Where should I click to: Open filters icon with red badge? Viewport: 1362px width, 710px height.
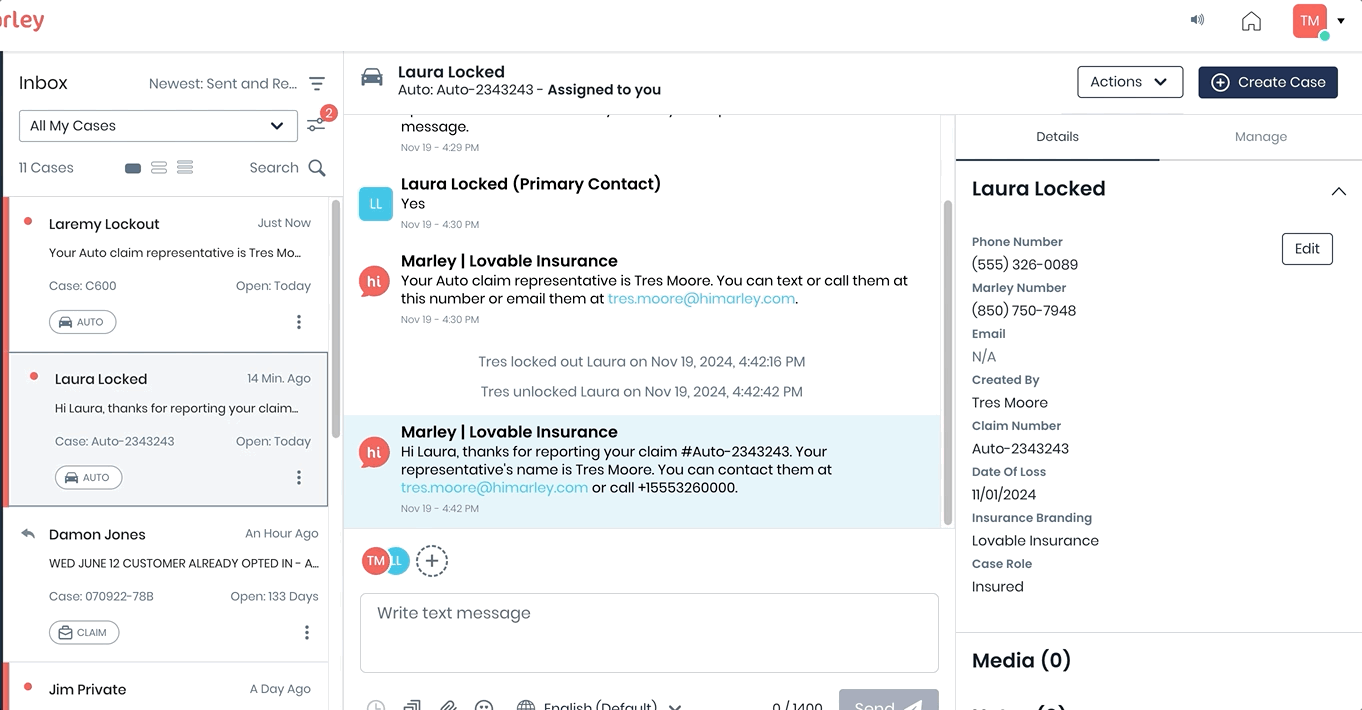point(316,125)
